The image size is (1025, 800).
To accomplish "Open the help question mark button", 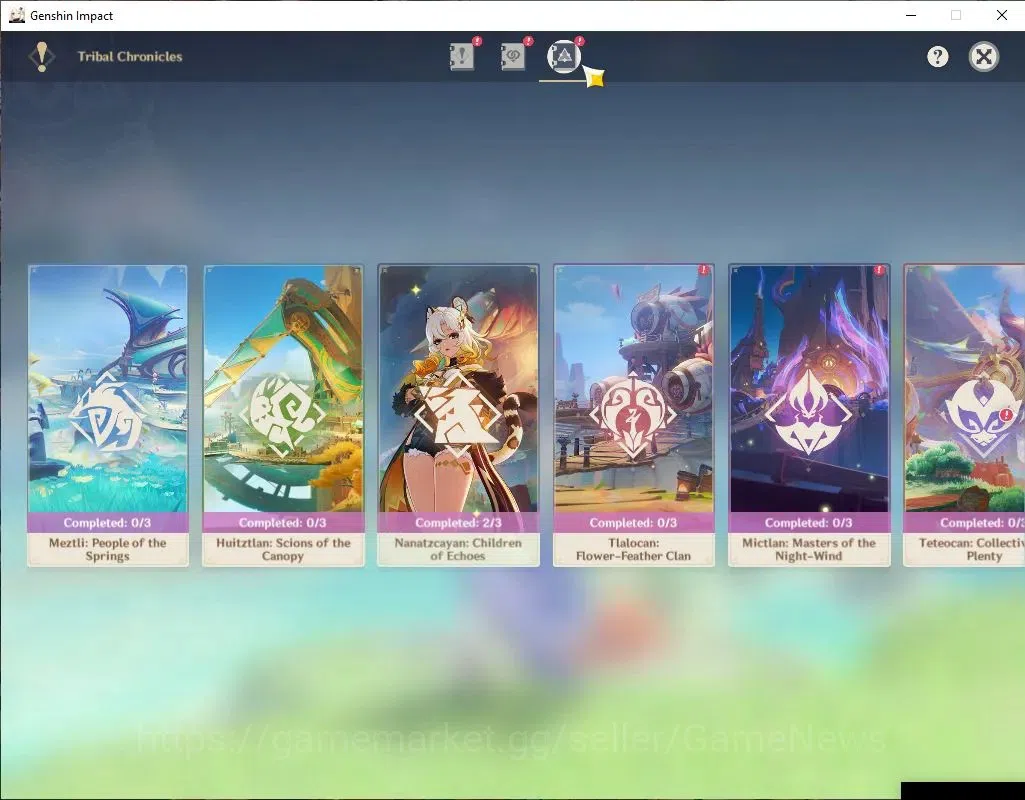I will click(937, 57).
